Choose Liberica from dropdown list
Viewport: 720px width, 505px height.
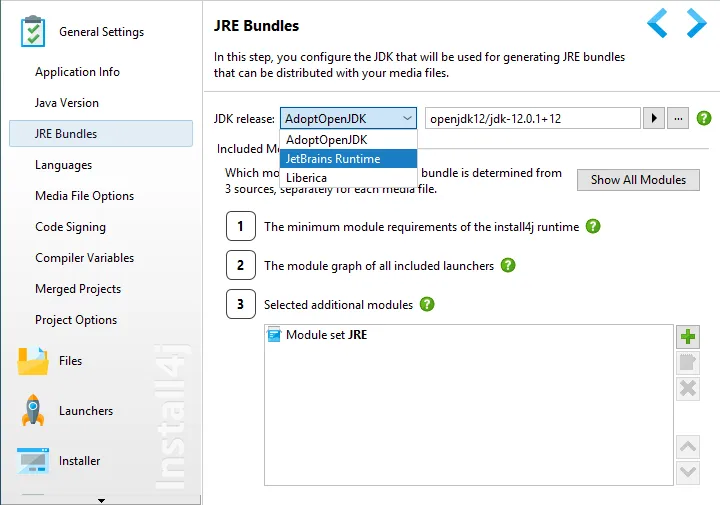tap(348, 178)
